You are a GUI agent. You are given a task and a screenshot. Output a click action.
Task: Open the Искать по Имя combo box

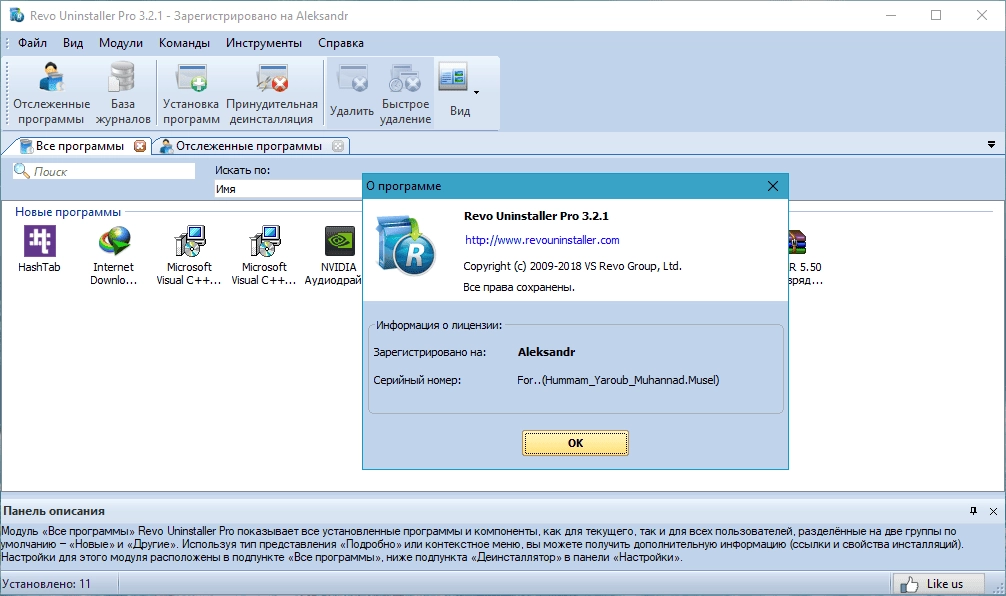pyautogui.click(x=288, y=189)
